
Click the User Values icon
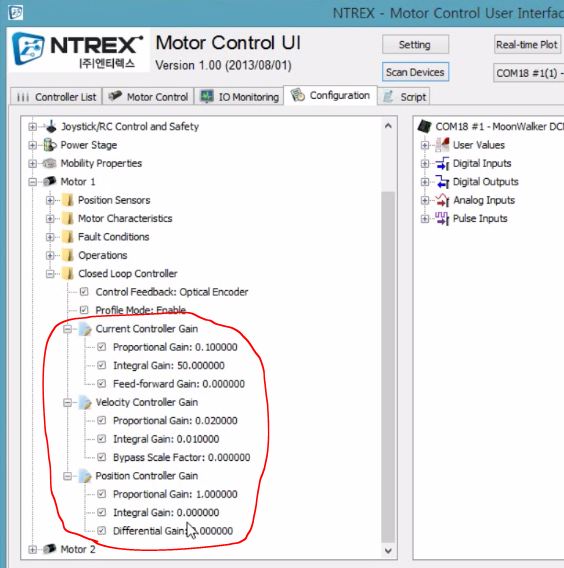pyautogui.click(x=442, y=145)
